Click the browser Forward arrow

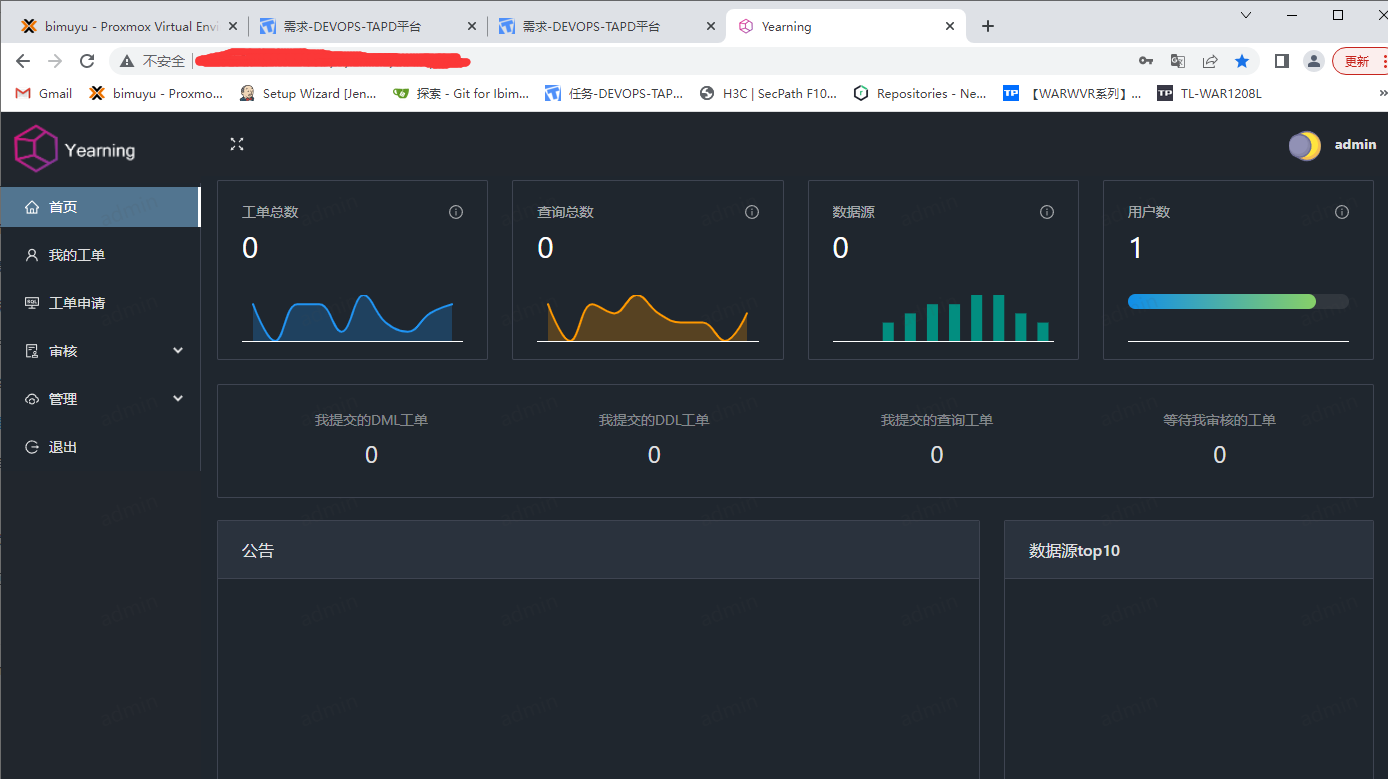tap(55, 61)
